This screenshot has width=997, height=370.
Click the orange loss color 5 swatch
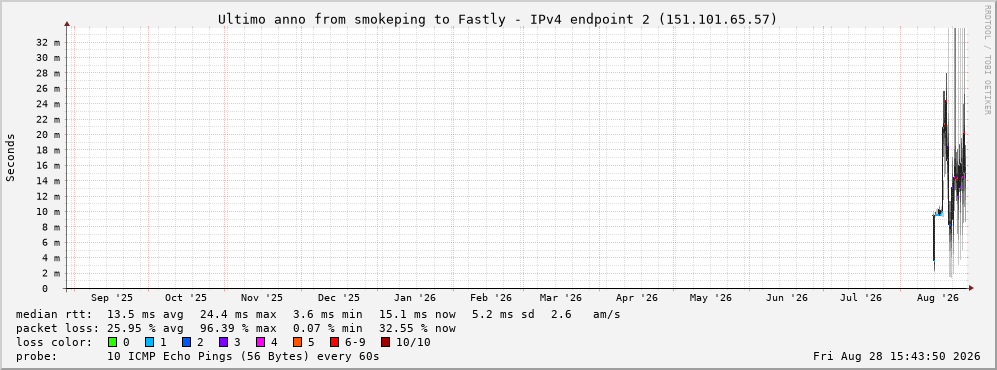(298, 342)
